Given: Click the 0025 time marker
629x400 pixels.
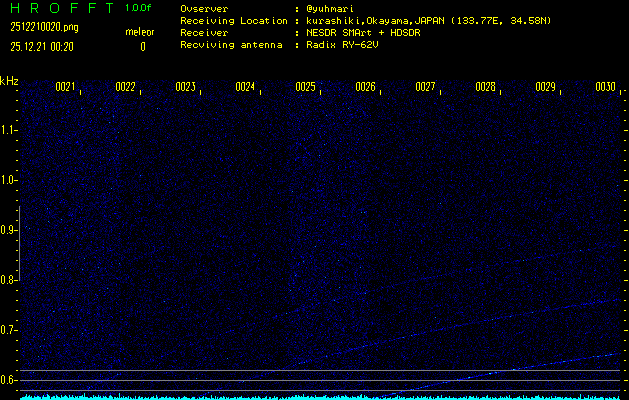Looking at the screenshot, I should coord(305,87).
